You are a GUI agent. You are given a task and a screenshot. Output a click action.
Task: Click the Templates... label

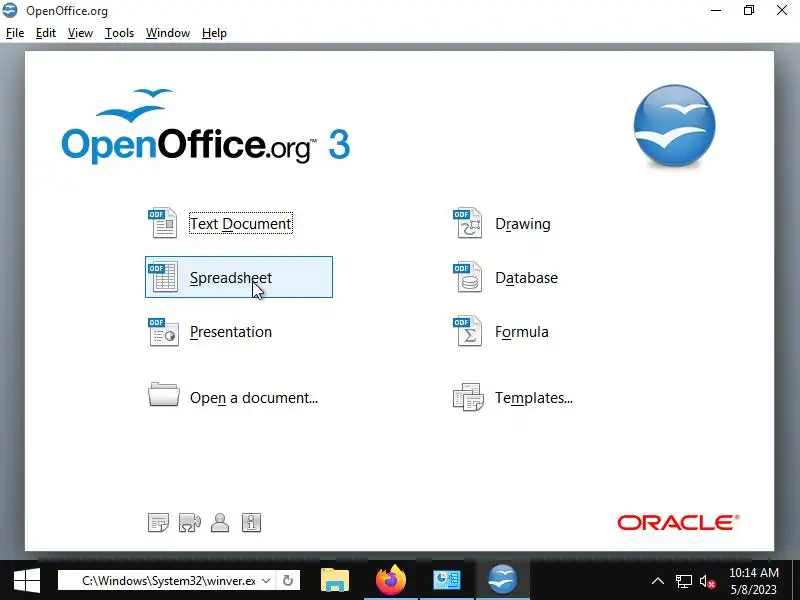click(534, 398)
